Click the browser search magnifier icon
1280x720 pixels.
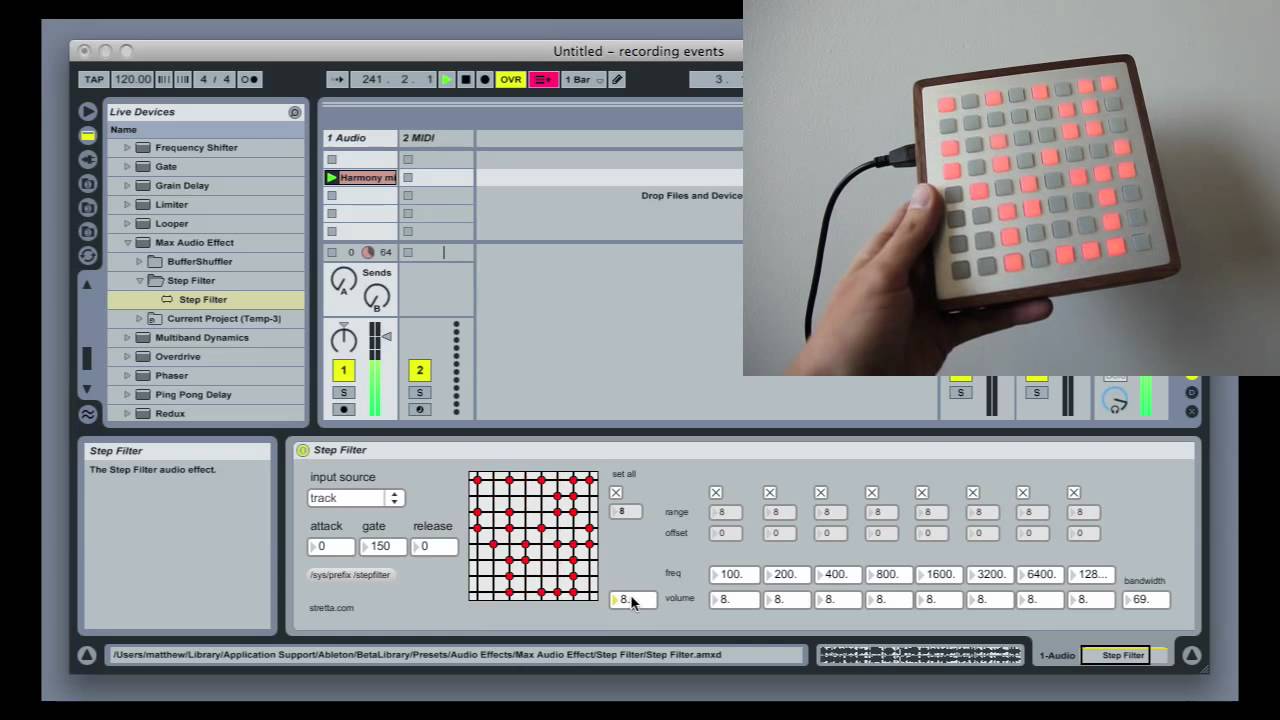pos(294,112)
